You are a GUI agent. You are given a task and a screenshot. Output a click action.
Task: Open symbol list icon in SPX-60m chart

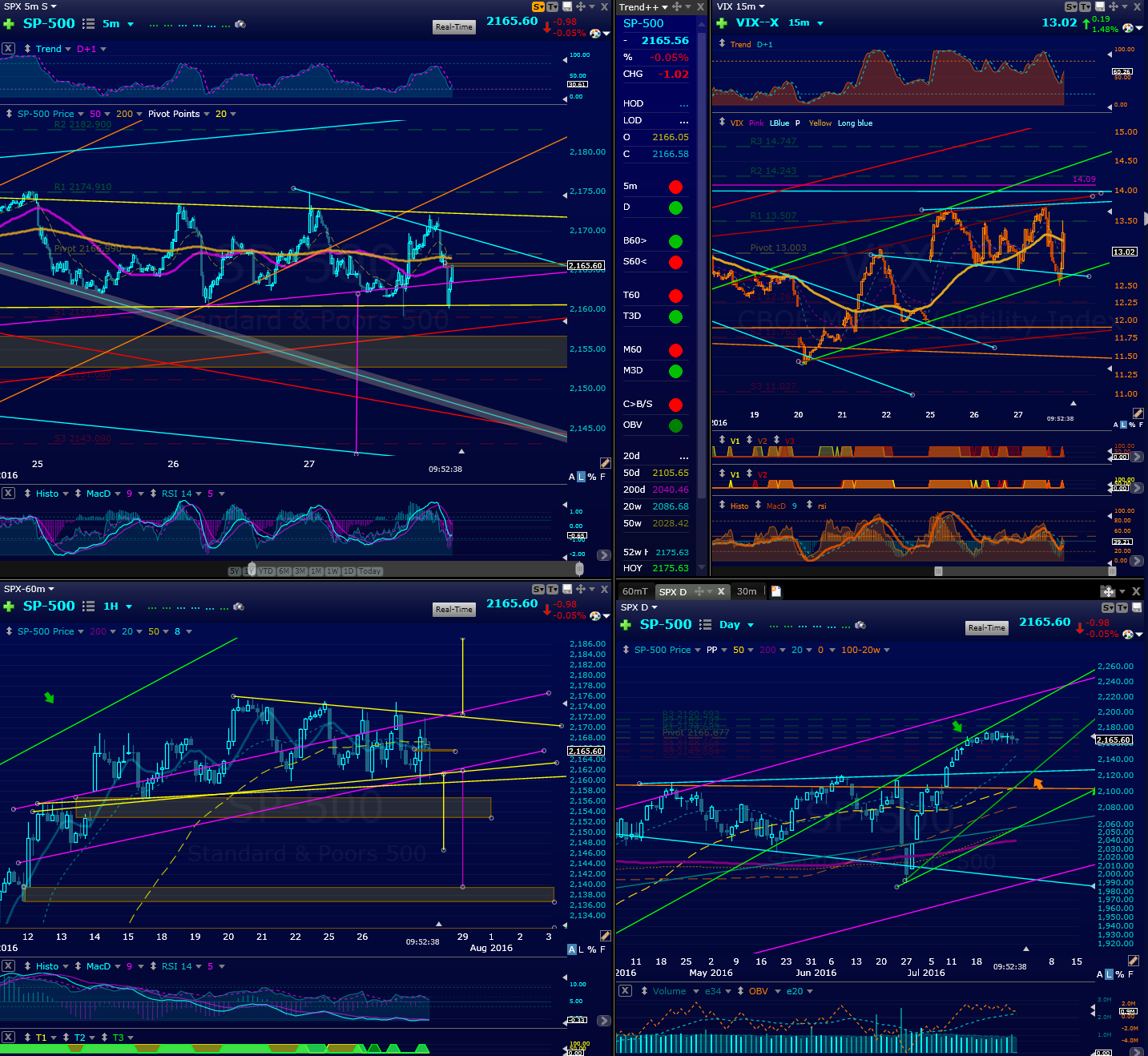[x=89, y=607]
